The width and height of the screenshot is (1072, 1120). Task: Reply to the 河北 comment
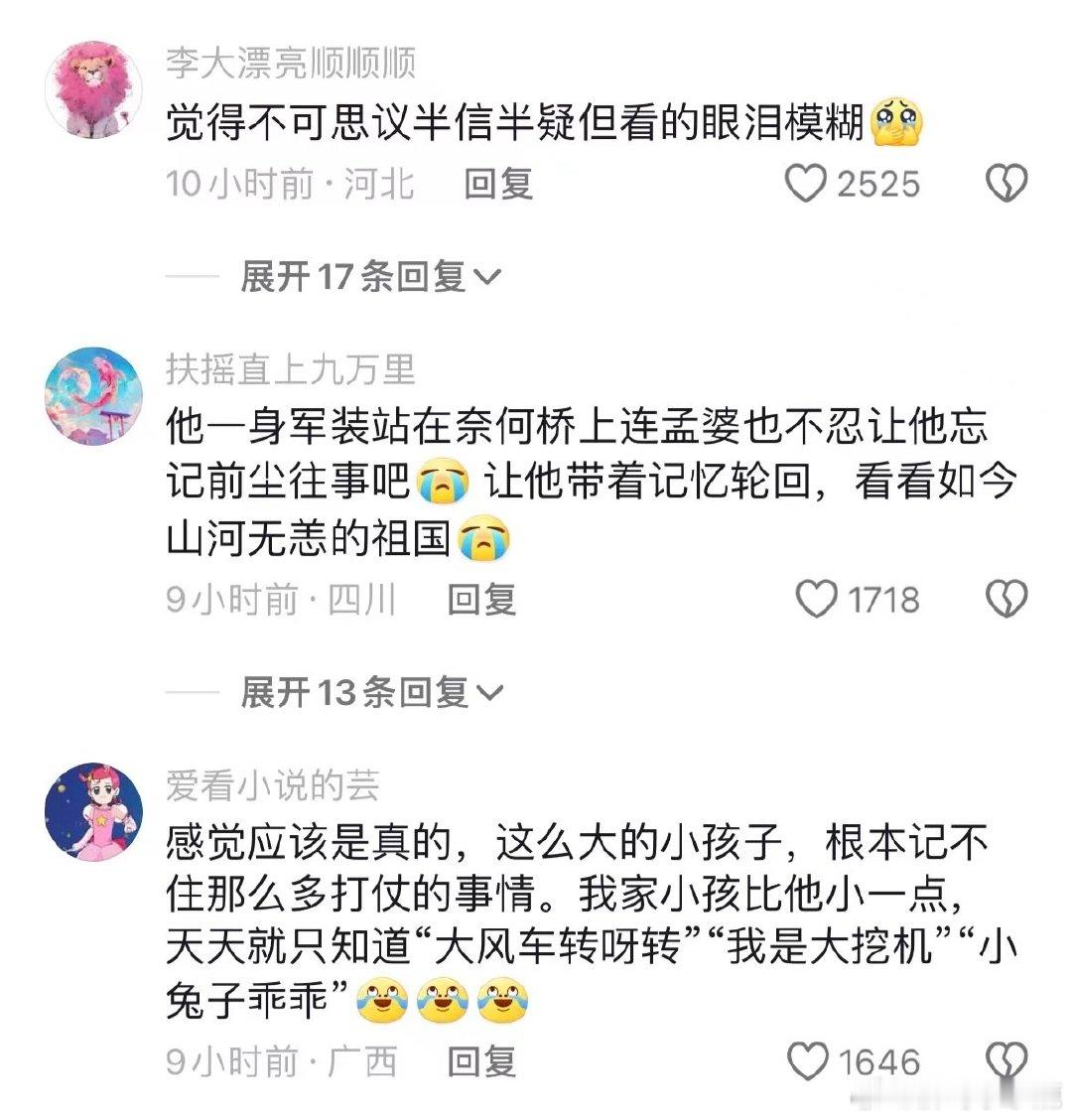point(498,184)
